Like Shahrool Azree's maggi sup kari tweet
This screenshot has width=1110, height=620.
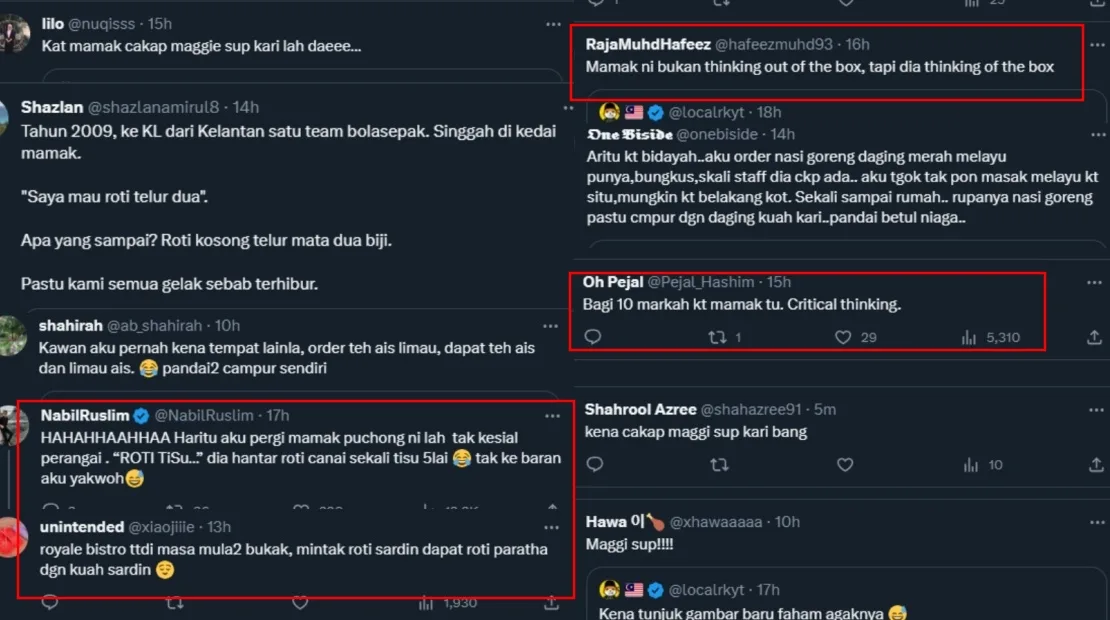[845, 465]
